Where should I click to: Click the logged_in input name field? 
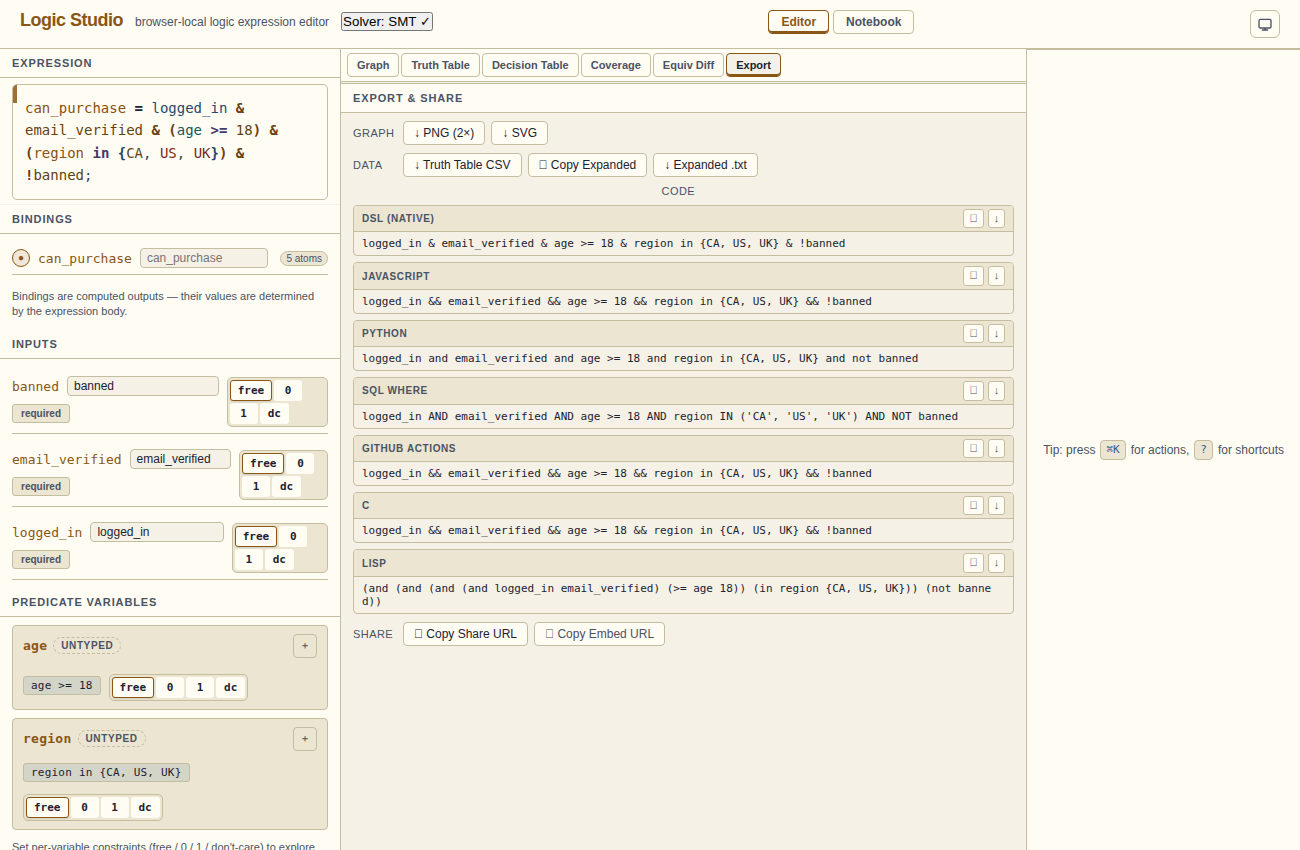pyautogui.click(x=157, y=532)
